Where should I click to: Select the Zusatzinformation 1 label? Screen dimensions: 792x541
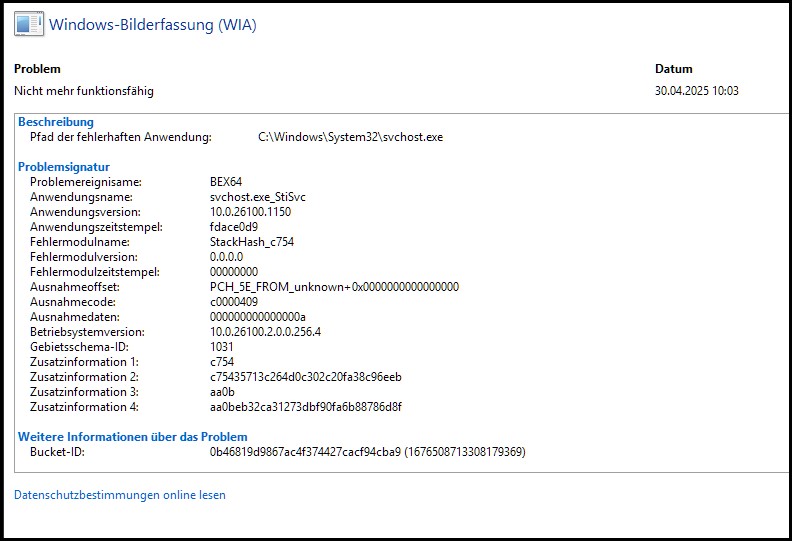click(84, 362)
